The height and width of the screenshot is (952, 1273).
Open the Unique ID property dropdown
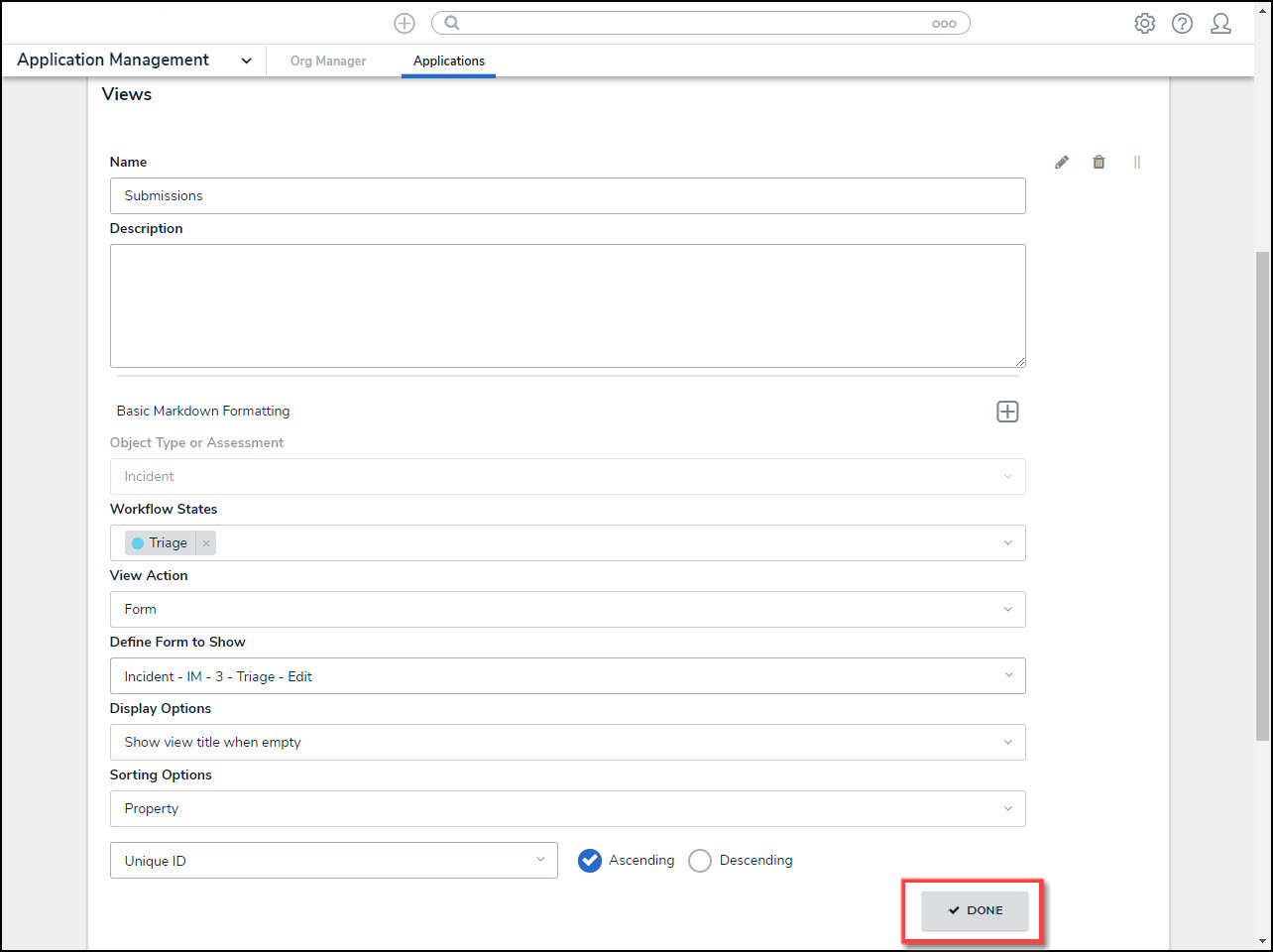tap(333, 861)
